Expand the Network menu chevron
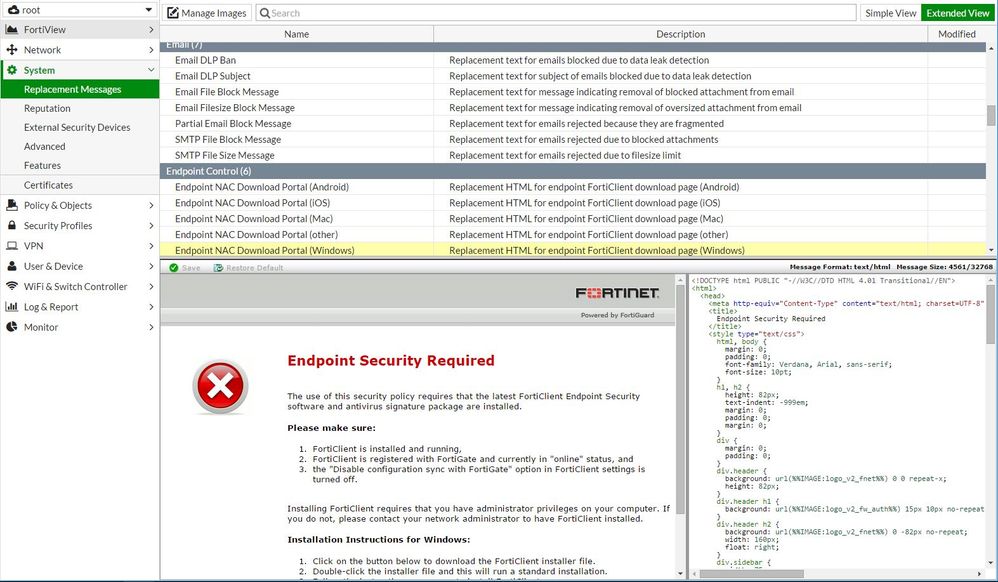This screenshot has height=582, width=998. (151, 50)
